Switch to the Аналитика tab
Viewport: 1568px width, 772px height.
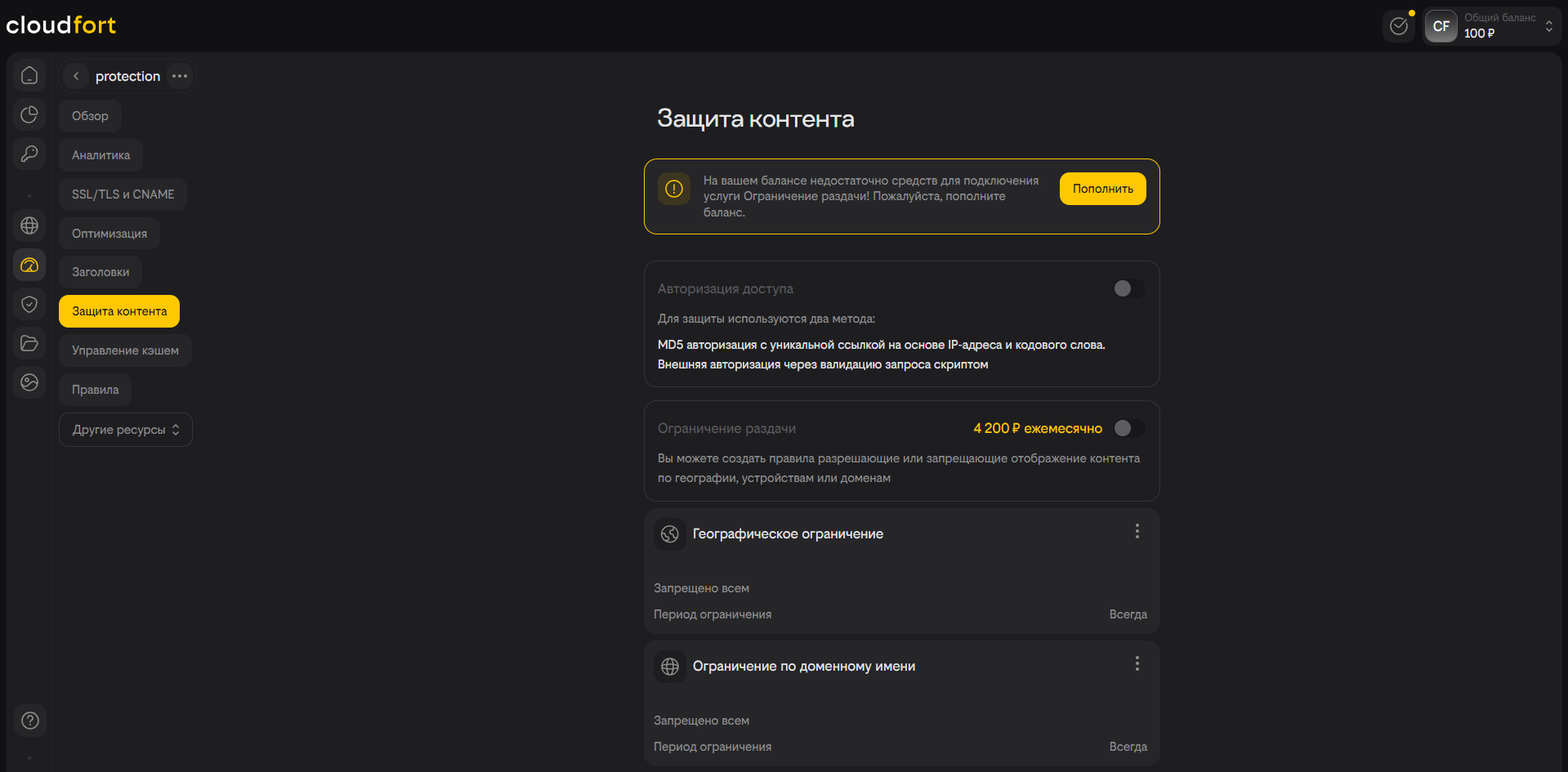click(x=101, y=155)
